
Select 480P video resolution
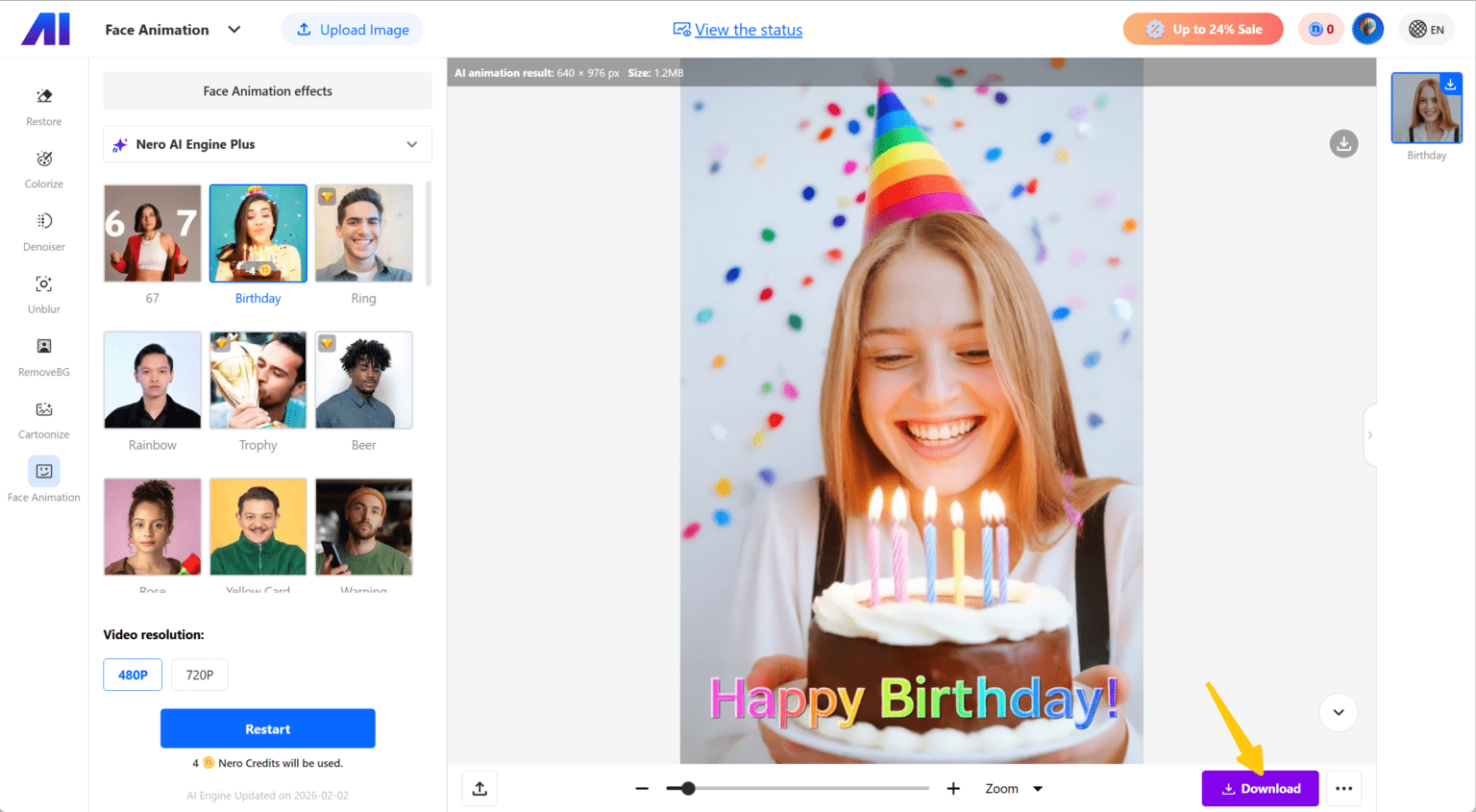[133, 675]
